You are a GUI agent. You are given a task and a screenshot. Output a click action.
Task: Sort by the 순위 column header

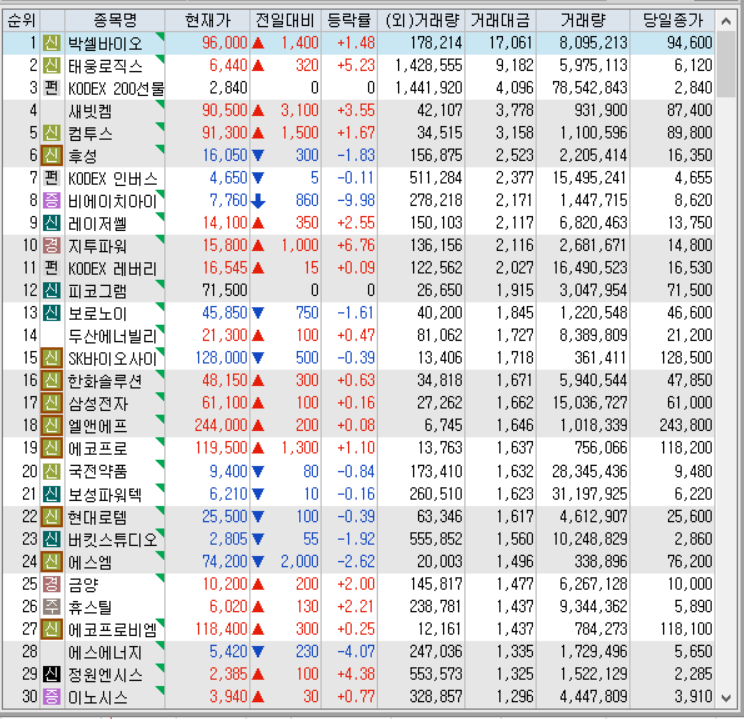coord(21,20)
